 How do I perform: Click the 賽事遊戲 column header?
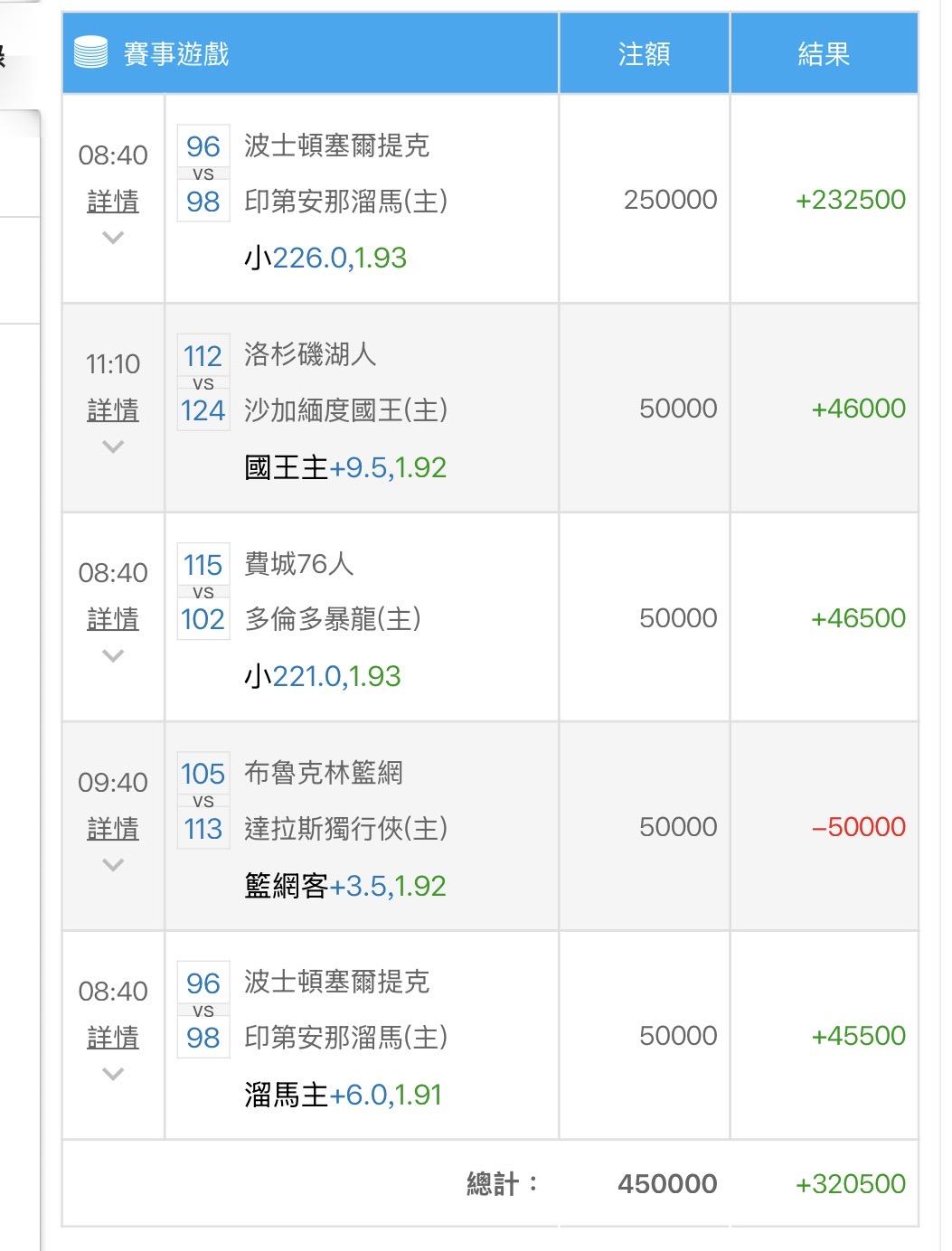click(176, 54)
